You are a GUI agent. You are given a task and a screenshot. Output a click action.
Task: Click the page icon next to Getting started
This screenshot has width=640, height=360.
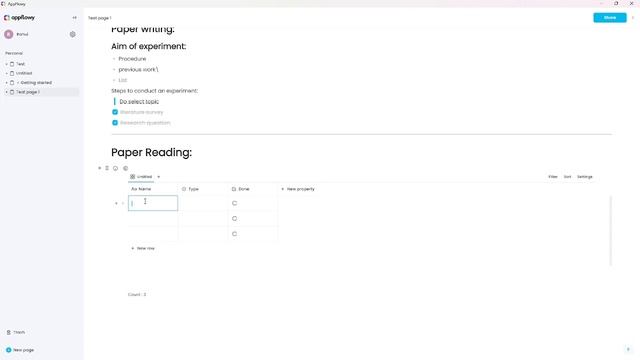[12, 83]
